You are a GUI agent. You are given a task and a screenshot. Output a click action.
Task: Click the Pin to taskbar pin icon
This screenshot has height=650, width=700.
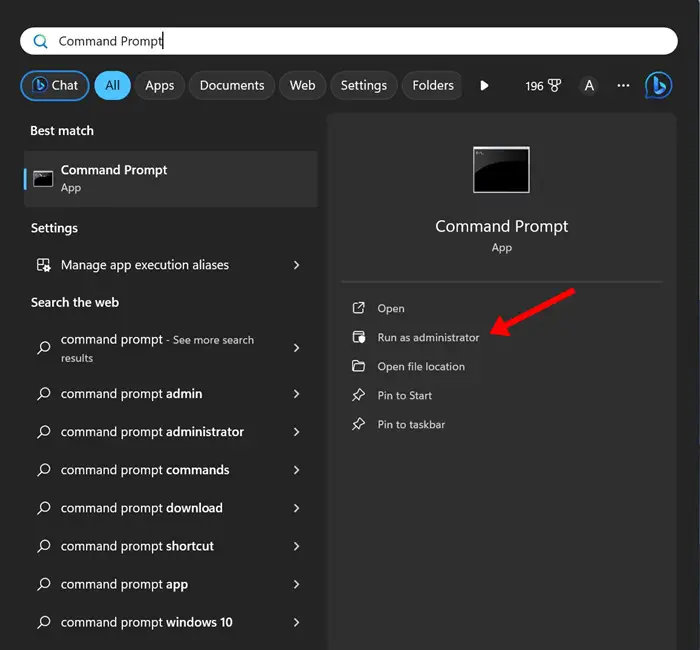pos(359,424)
